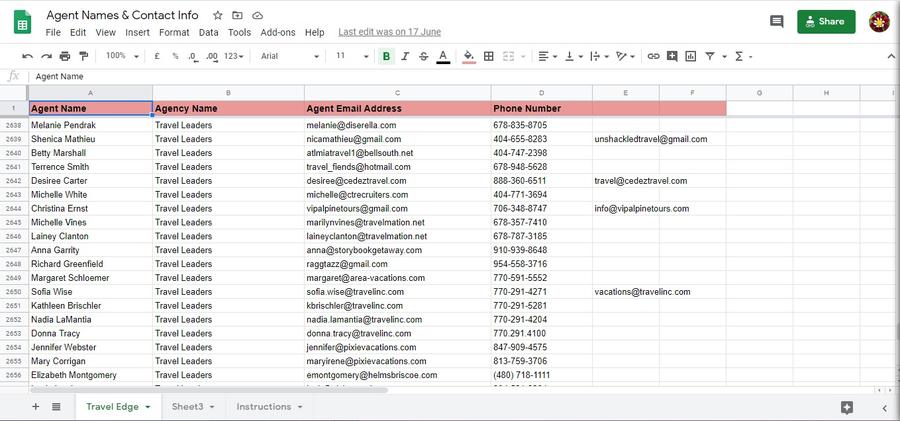Image resolution: width=900 pixels, height=421 pixels.
Task: Click the undo arrow
Action: point(28,56)
